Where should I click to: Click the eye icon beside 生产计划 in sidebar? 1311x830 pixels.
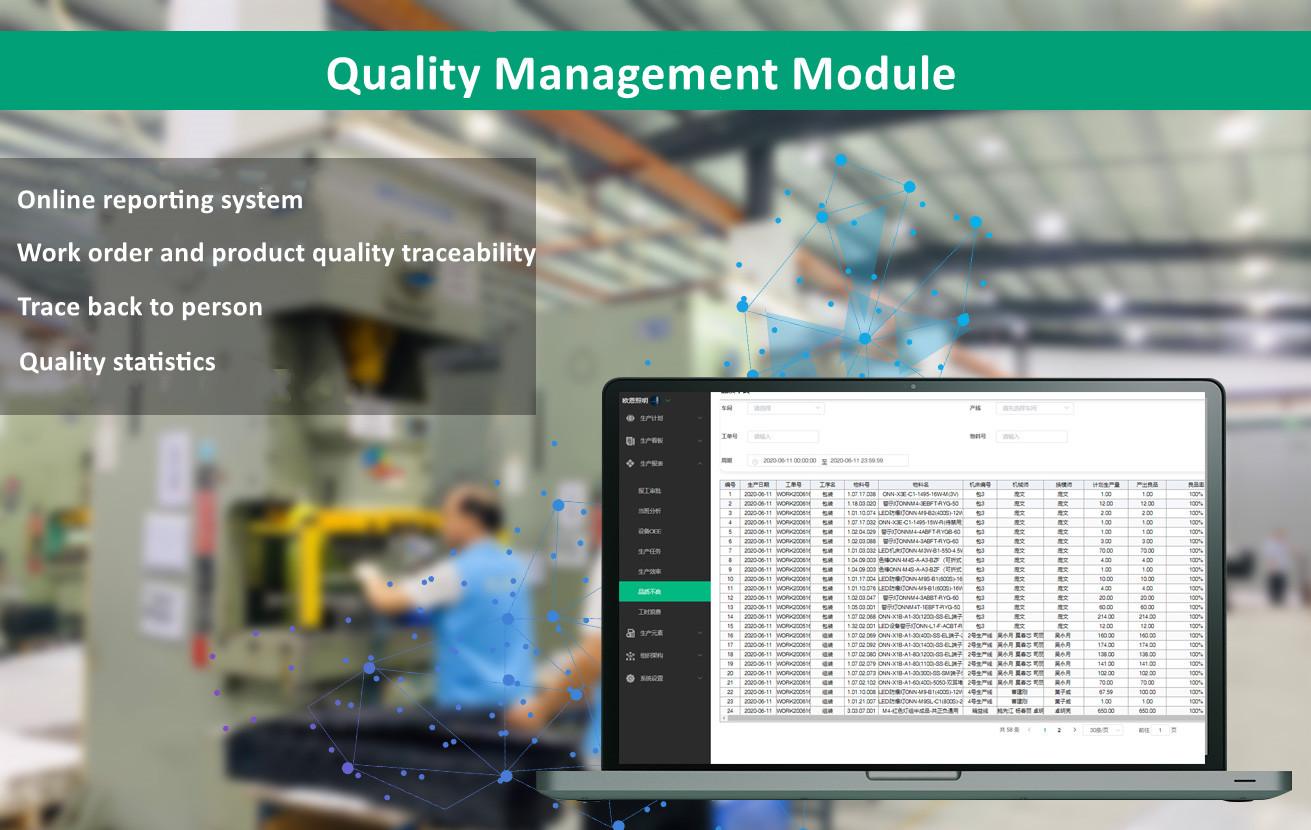pyautogui.click(x=630, y=418)
